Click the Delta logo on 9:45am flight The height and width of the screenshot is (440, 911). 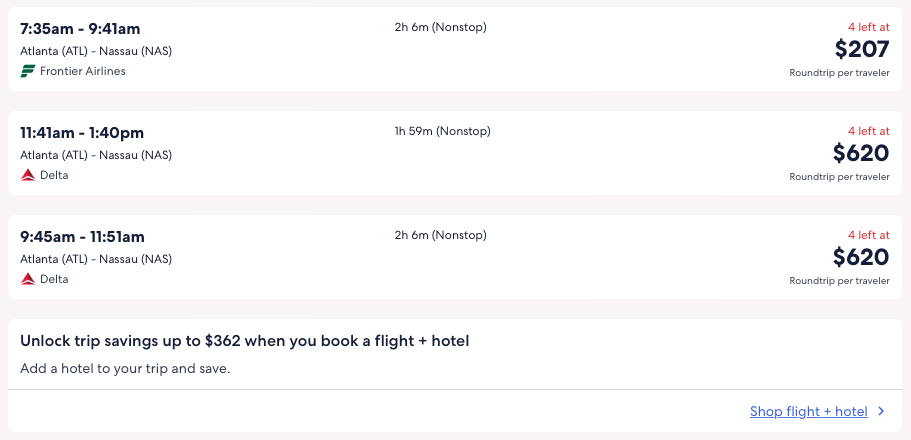[28, 279]
